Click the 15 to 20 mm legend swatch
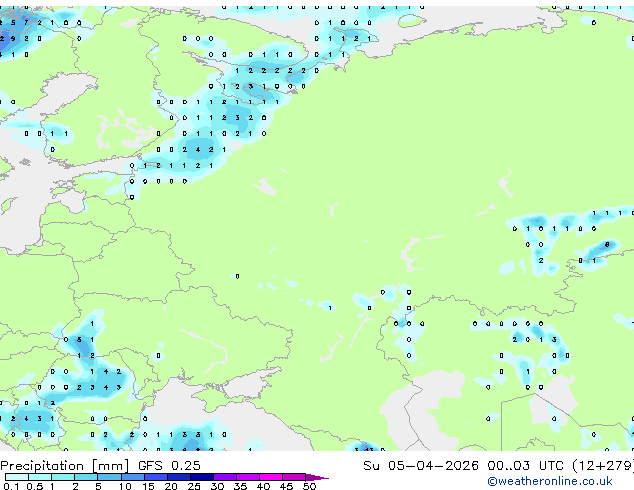The height and width of the screenshot is (490, 634). [155, 477]
